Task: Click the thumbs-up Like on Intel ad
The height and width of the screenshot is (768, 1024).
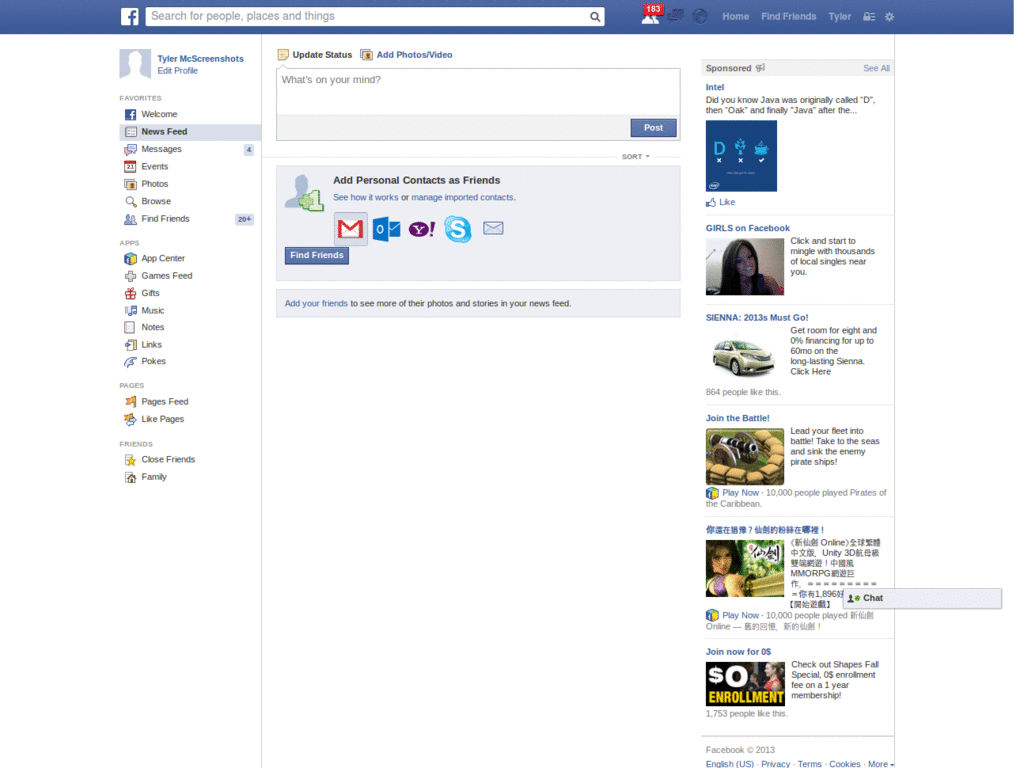Action: pos(720,202)
